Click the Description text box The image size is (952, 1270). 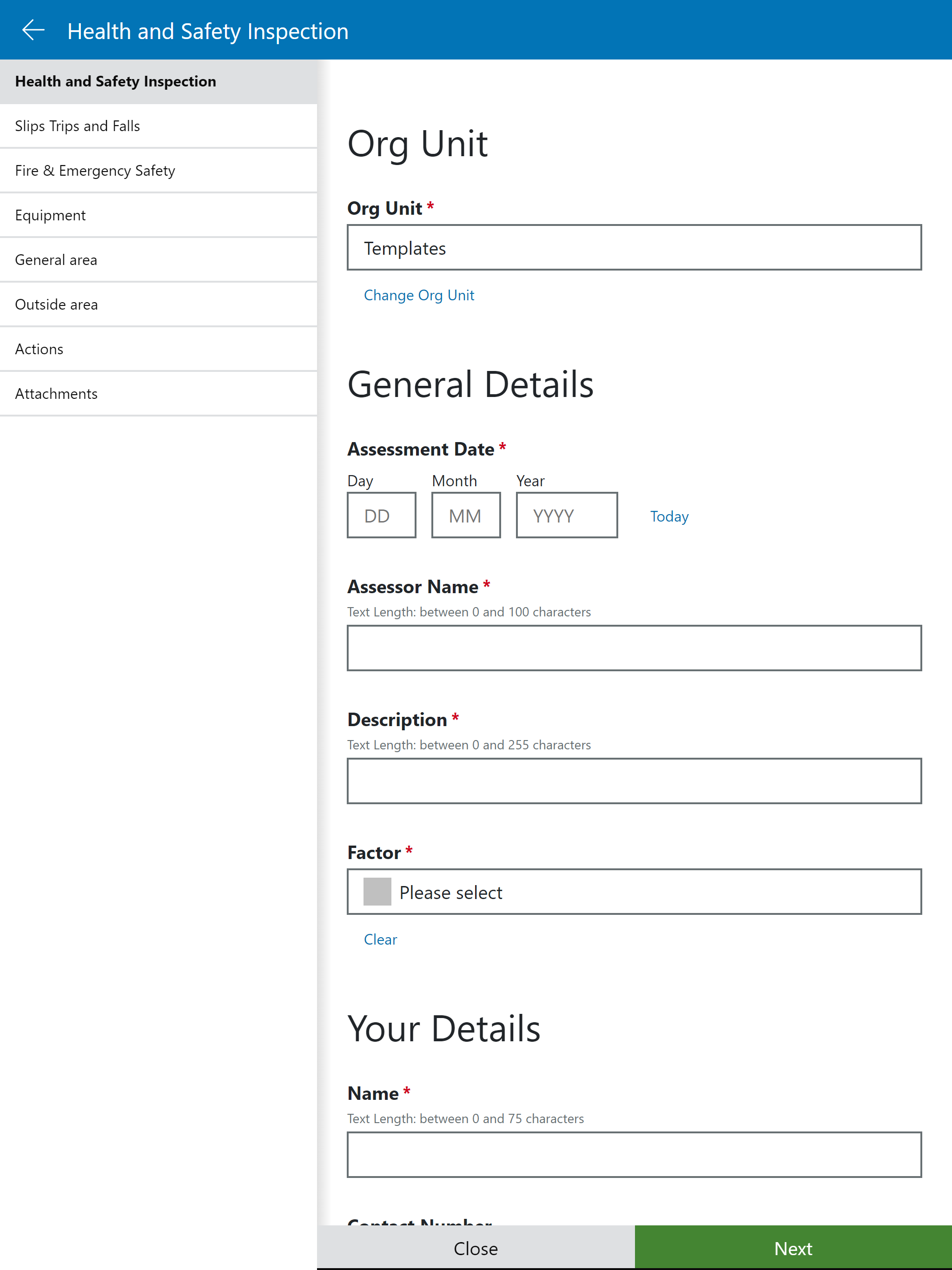point(634,781)
